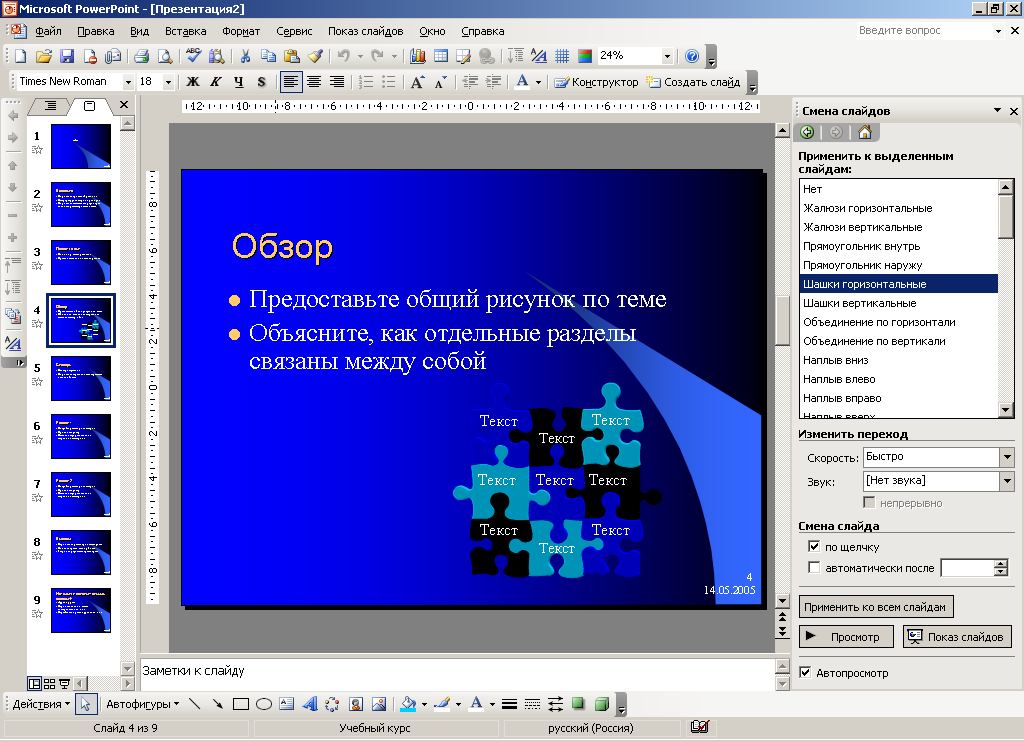Open the Правка menu
1024x742 pixels.
(95, 31)
